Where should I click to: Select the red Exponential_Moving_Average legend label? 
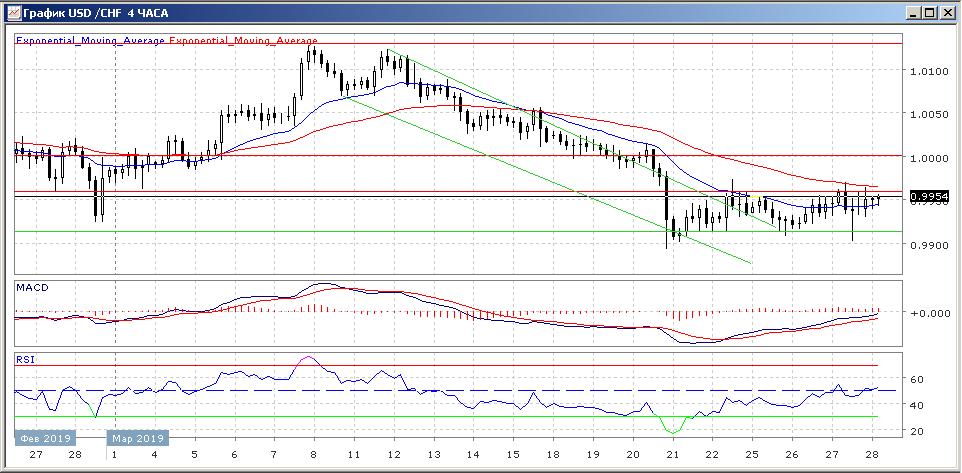pyautogui.click(x=244, y=41)
